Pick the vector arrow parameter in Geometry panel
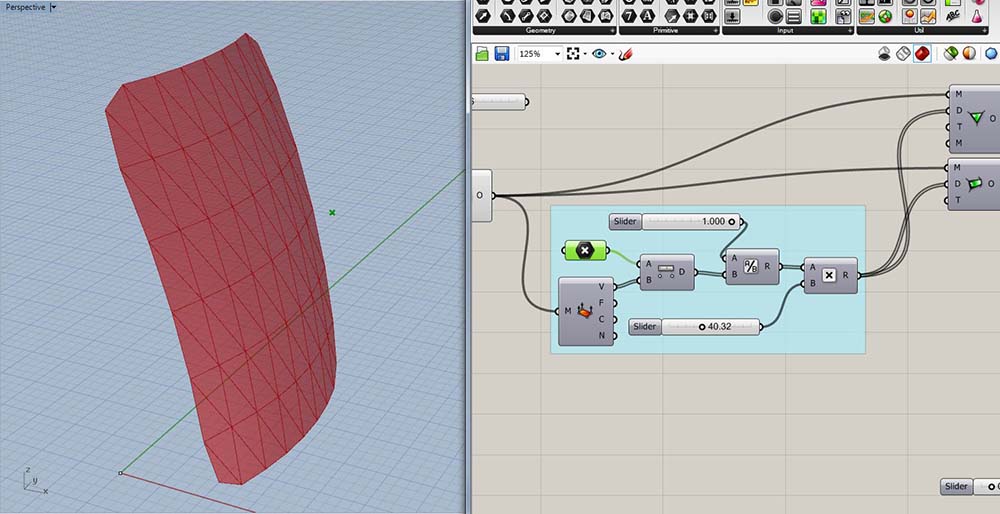The image size is (1000, 514). (x=483, y=16)
